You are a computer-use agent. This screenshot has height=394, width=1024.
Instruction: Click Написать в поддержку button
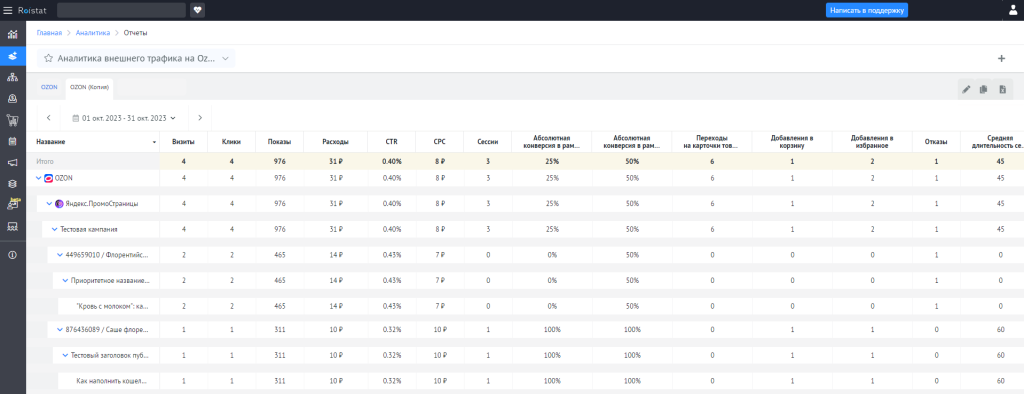(x=867, y=10)
